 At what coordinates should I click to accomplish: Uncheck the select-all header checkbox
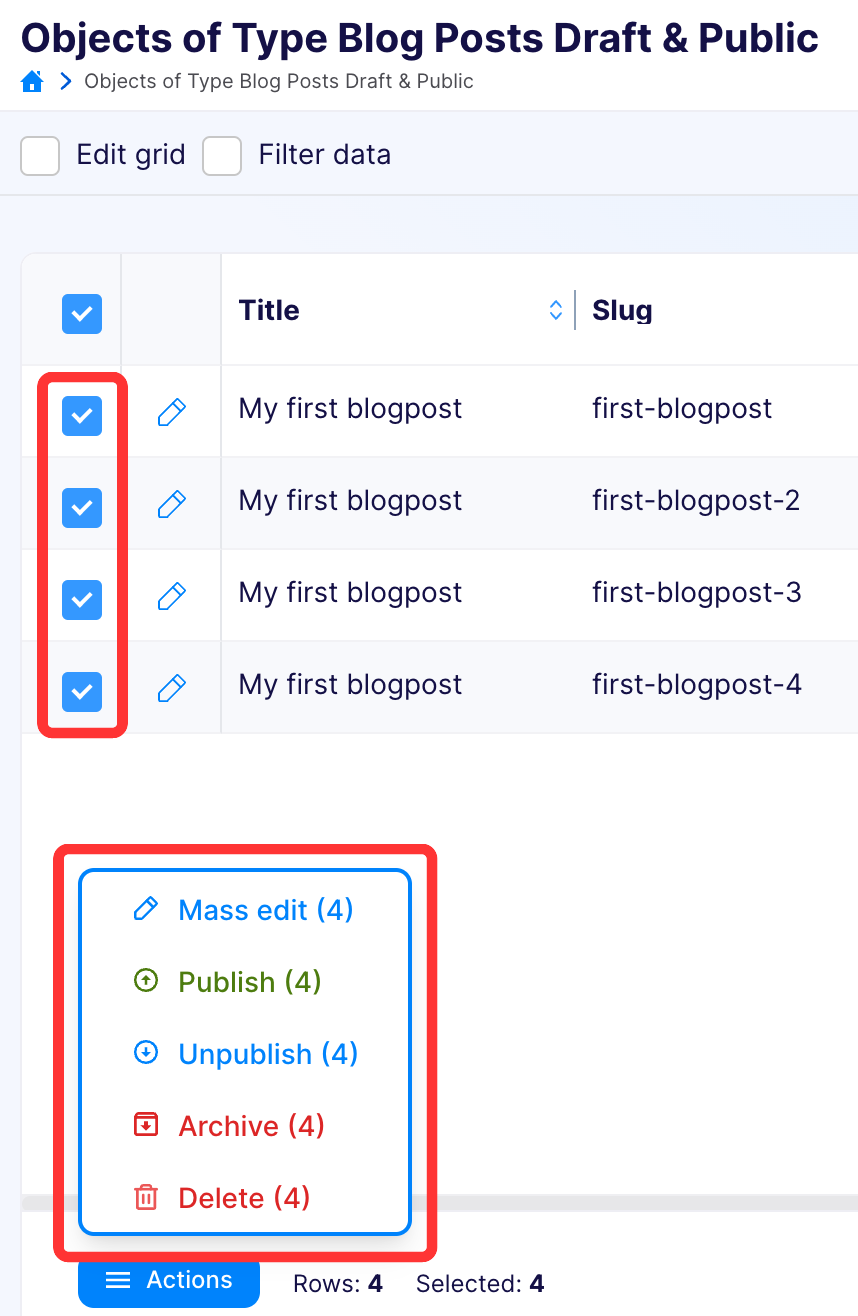pyautogui.click(x=82, y=314)
